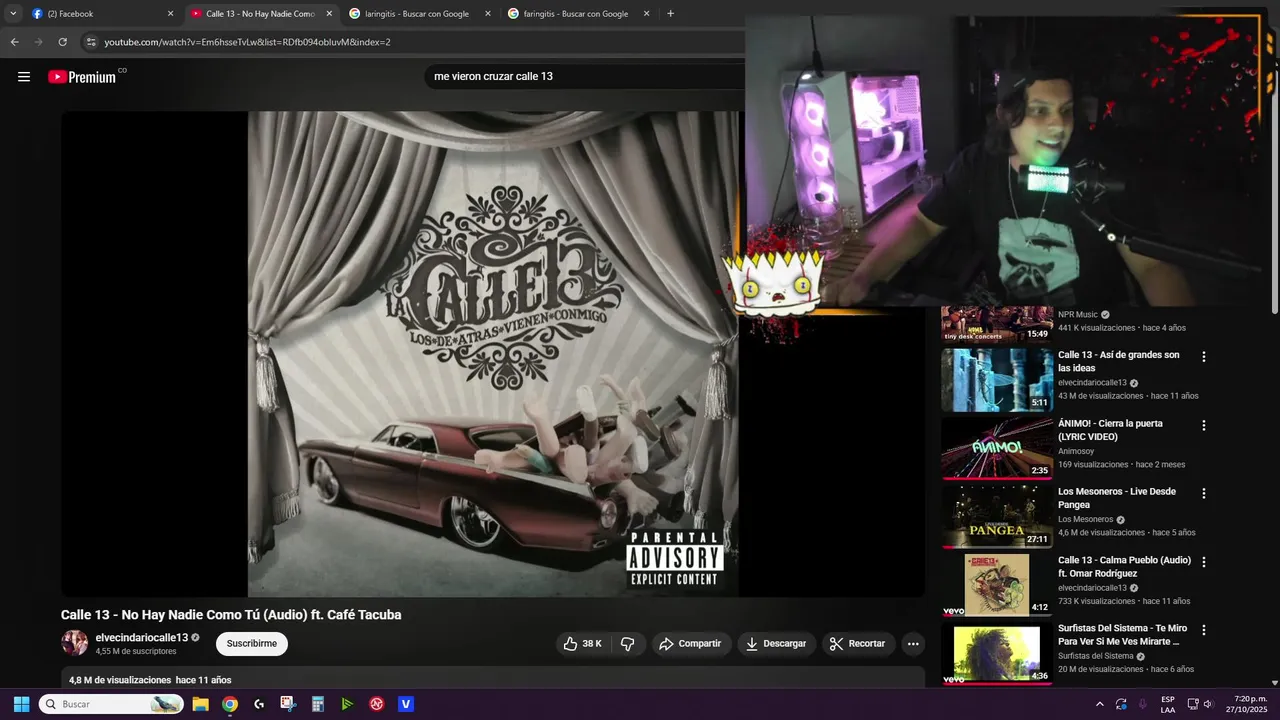
Task: Click the Windows taskbar Buscar search box
Action: [110, 704]
